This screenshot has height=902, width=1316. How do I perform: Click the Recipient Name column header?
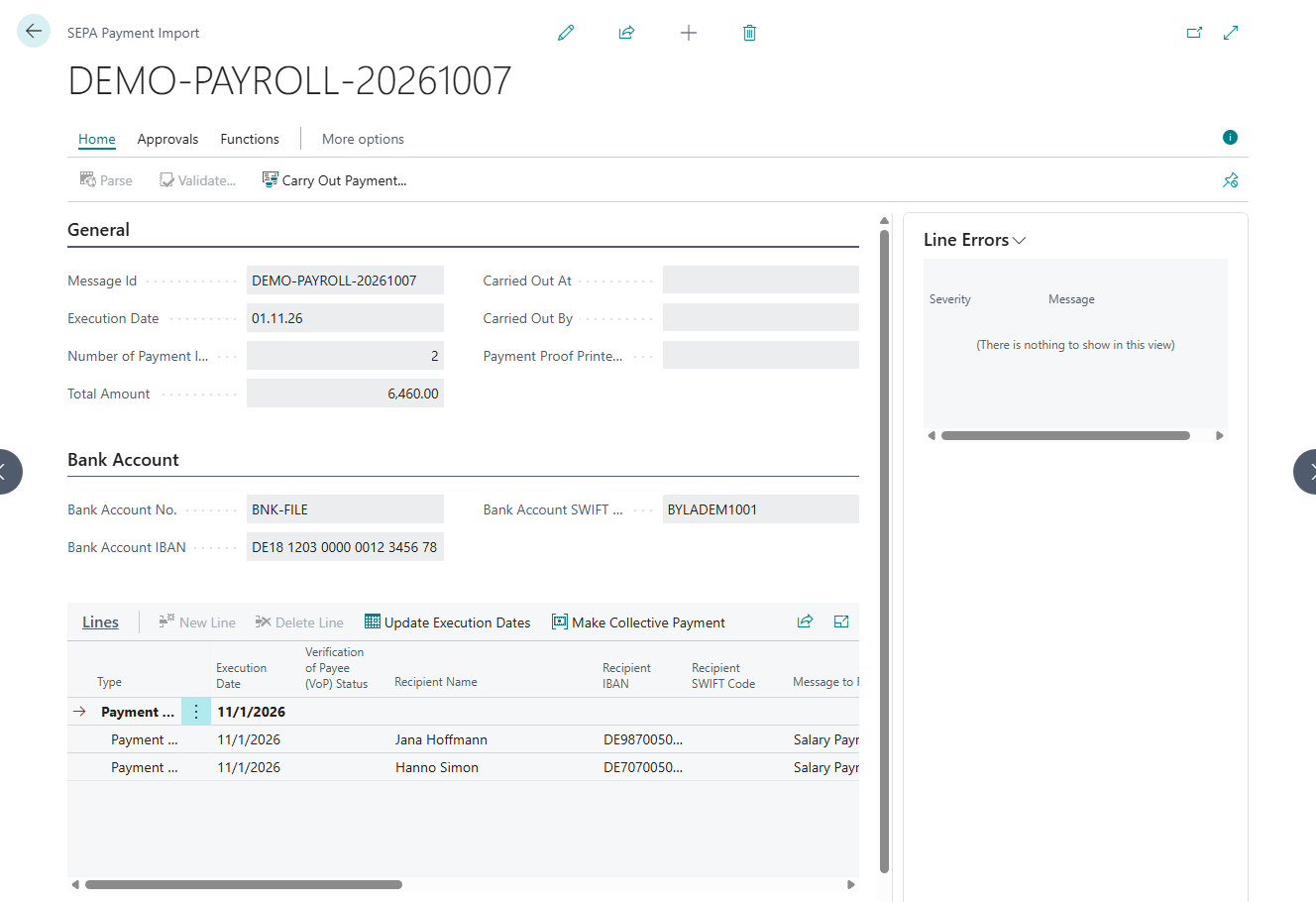point(436,682)
